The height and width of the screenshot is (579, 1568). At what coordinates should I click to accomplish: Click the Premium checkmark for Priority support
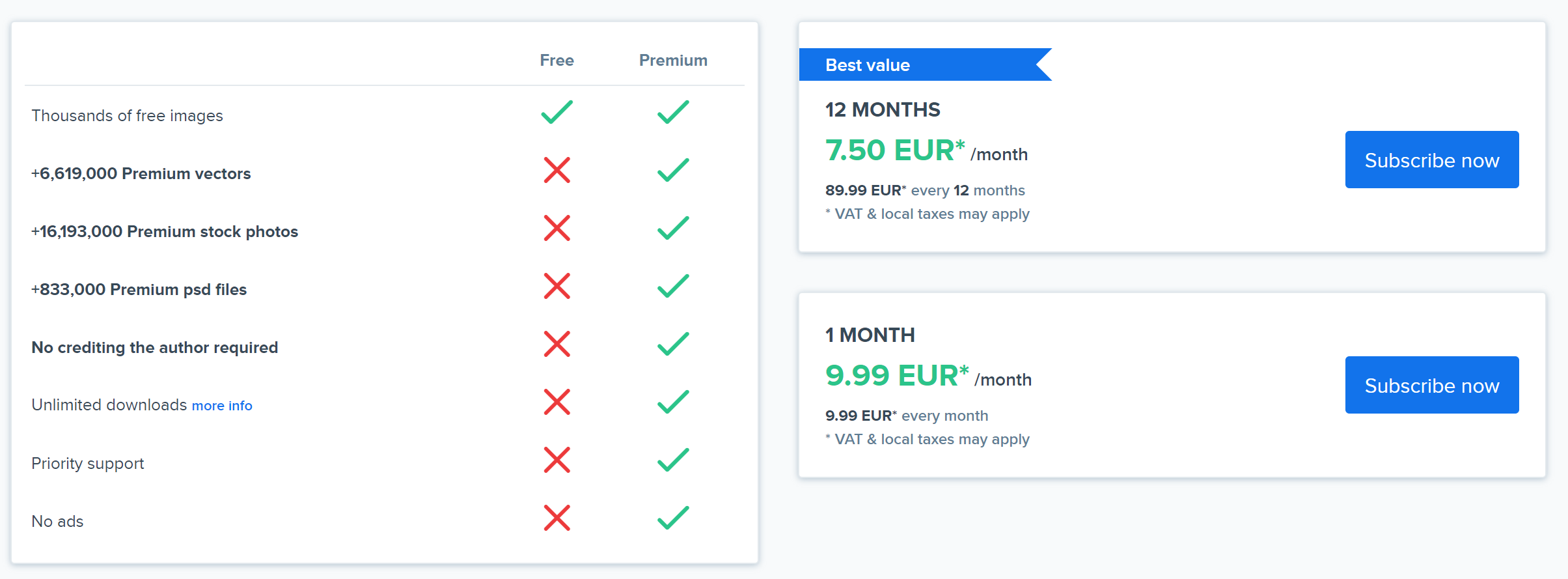(x=672, y=460)
